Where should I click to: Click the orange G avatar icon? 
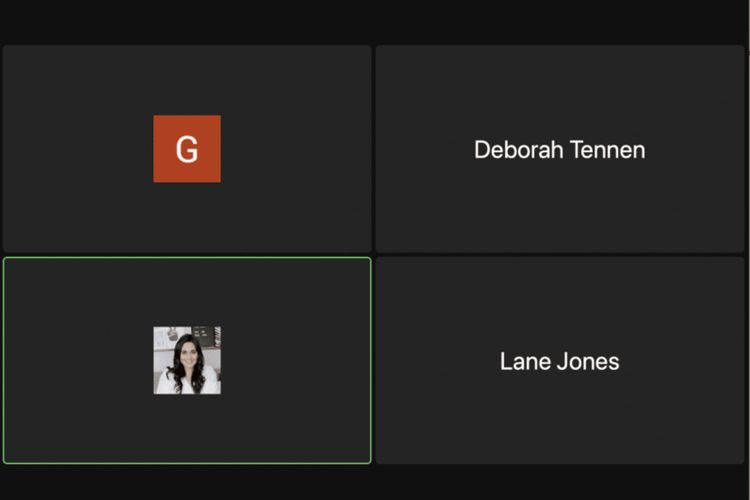187,149
